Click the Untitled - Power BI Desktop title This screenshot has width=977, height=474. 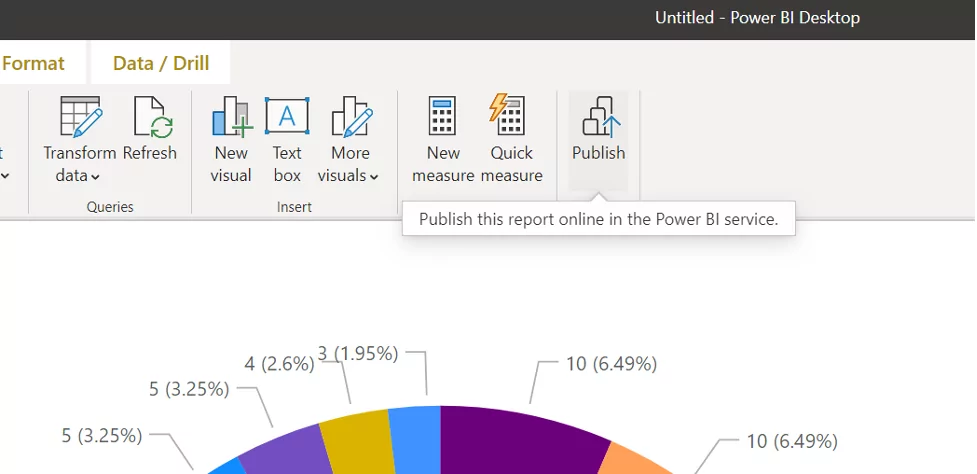click(x=757, y=17)
